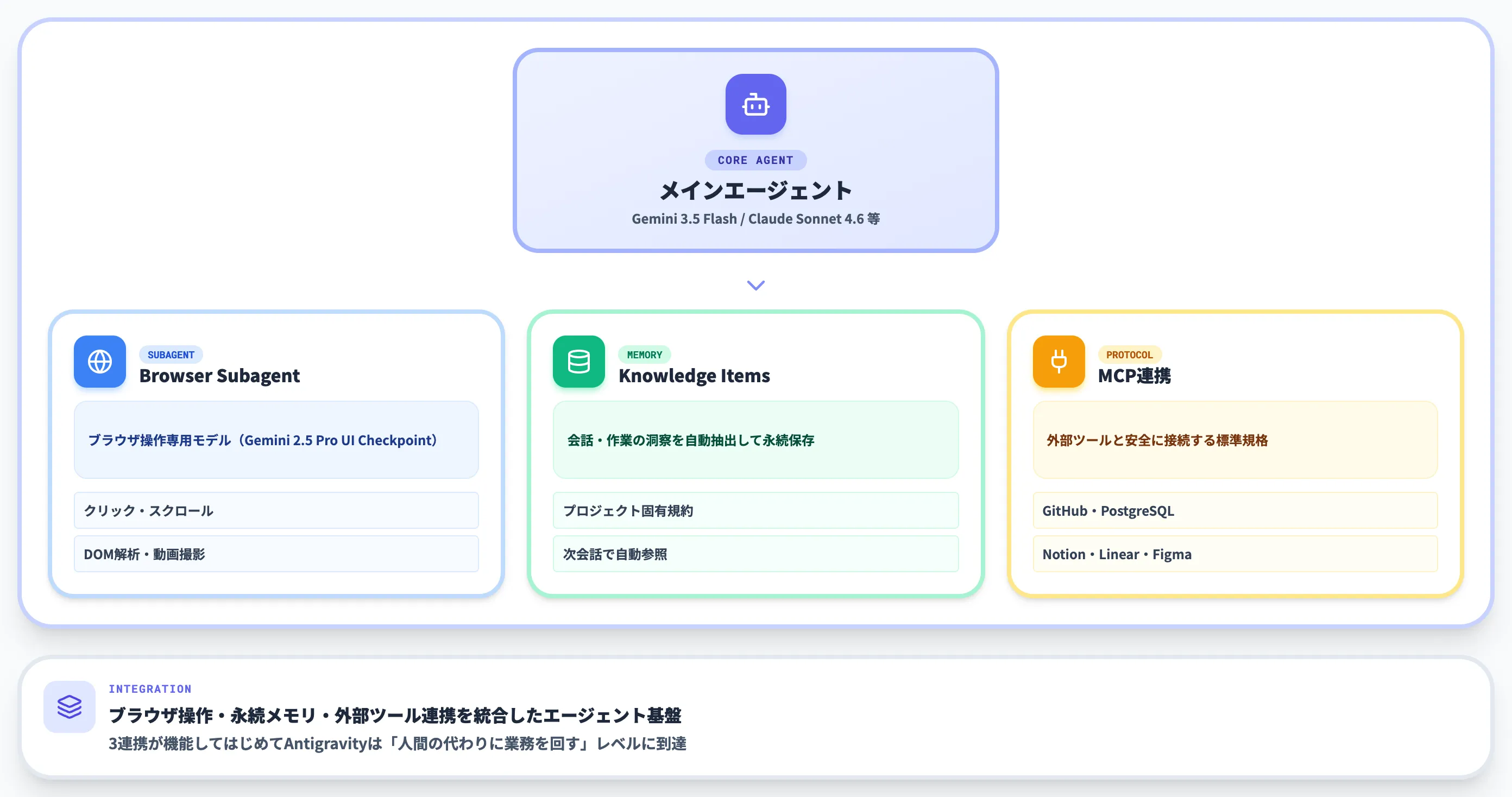Click the green database icon beside Knowledge Items
Screen dimensions: 1512x797
579,362
